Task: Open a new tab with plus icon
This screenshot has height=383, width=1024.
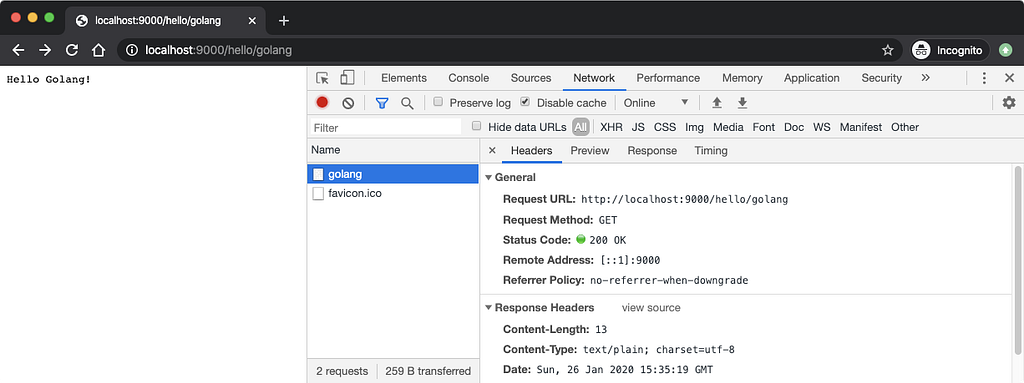Action: [x=283, y=20]
